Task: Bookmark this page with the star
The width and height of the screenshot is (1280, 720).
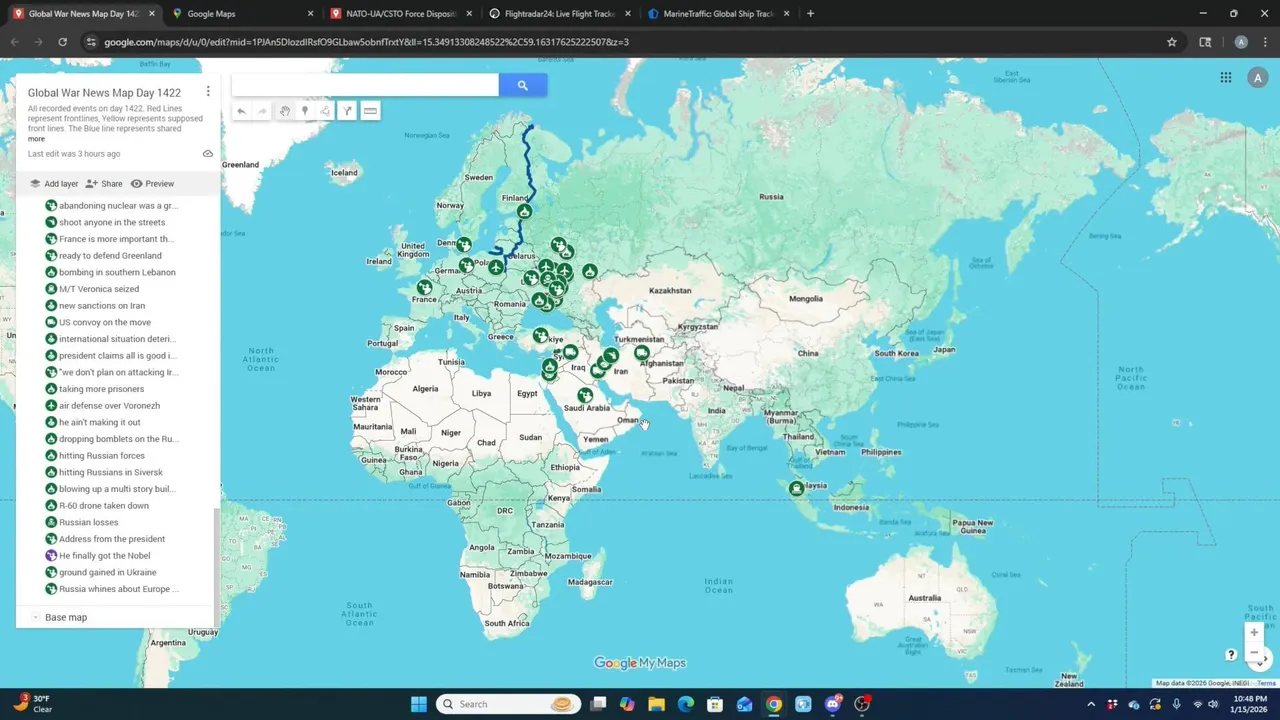Action: [1172, 42]
